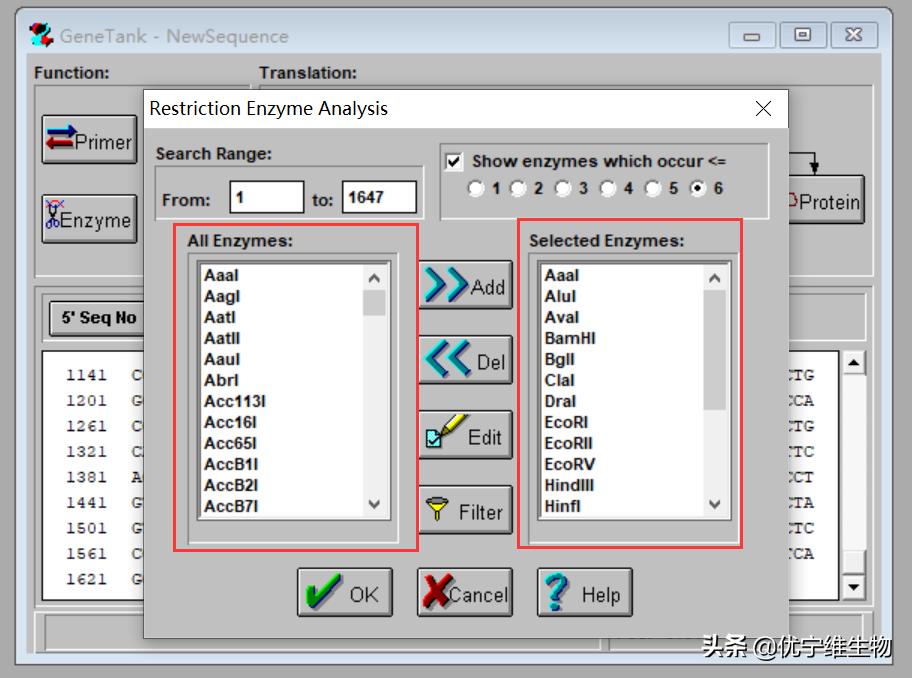This screenshot has width=912, height=678.
Task: Select AccB2I in All Enzymes list
Action: (x=231, y=485)
